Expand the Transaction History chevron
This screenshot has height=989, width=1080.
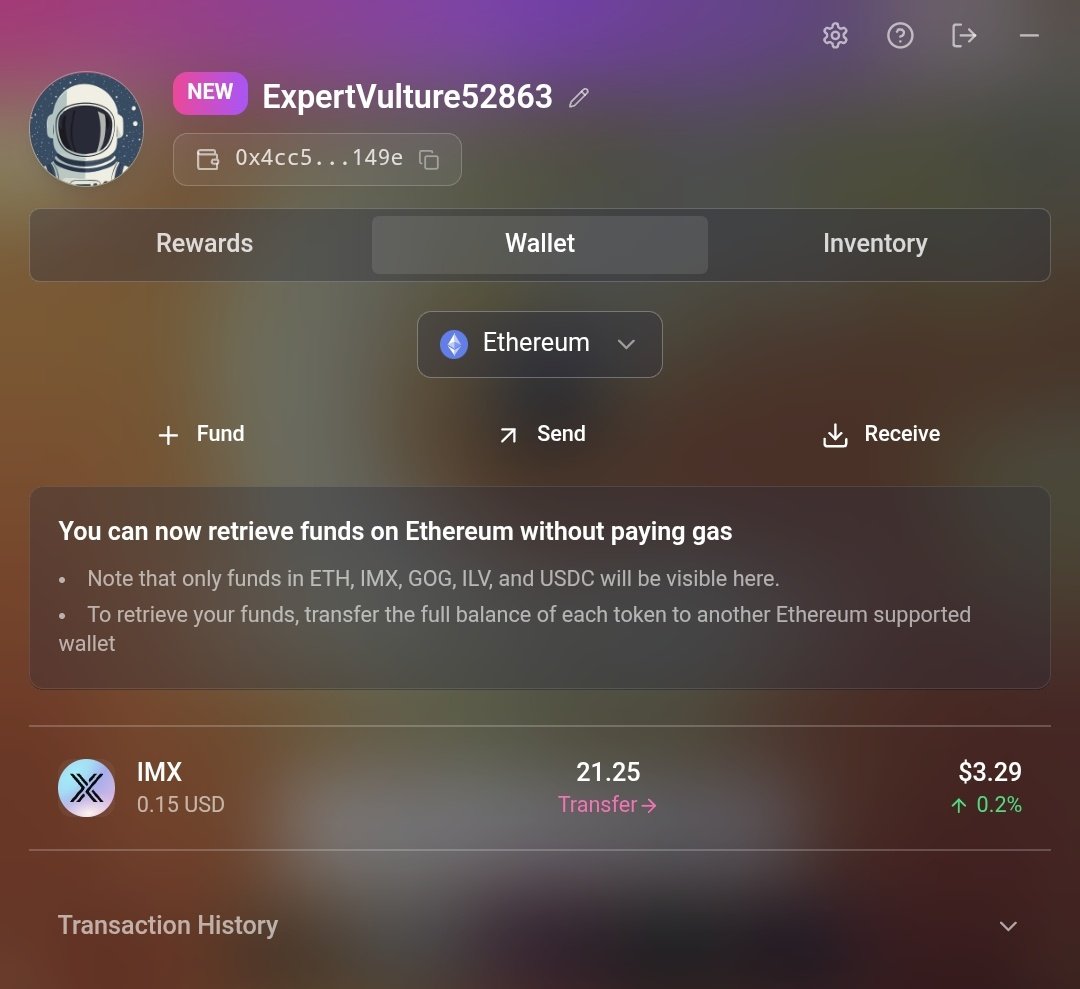tap(1008, 926)
